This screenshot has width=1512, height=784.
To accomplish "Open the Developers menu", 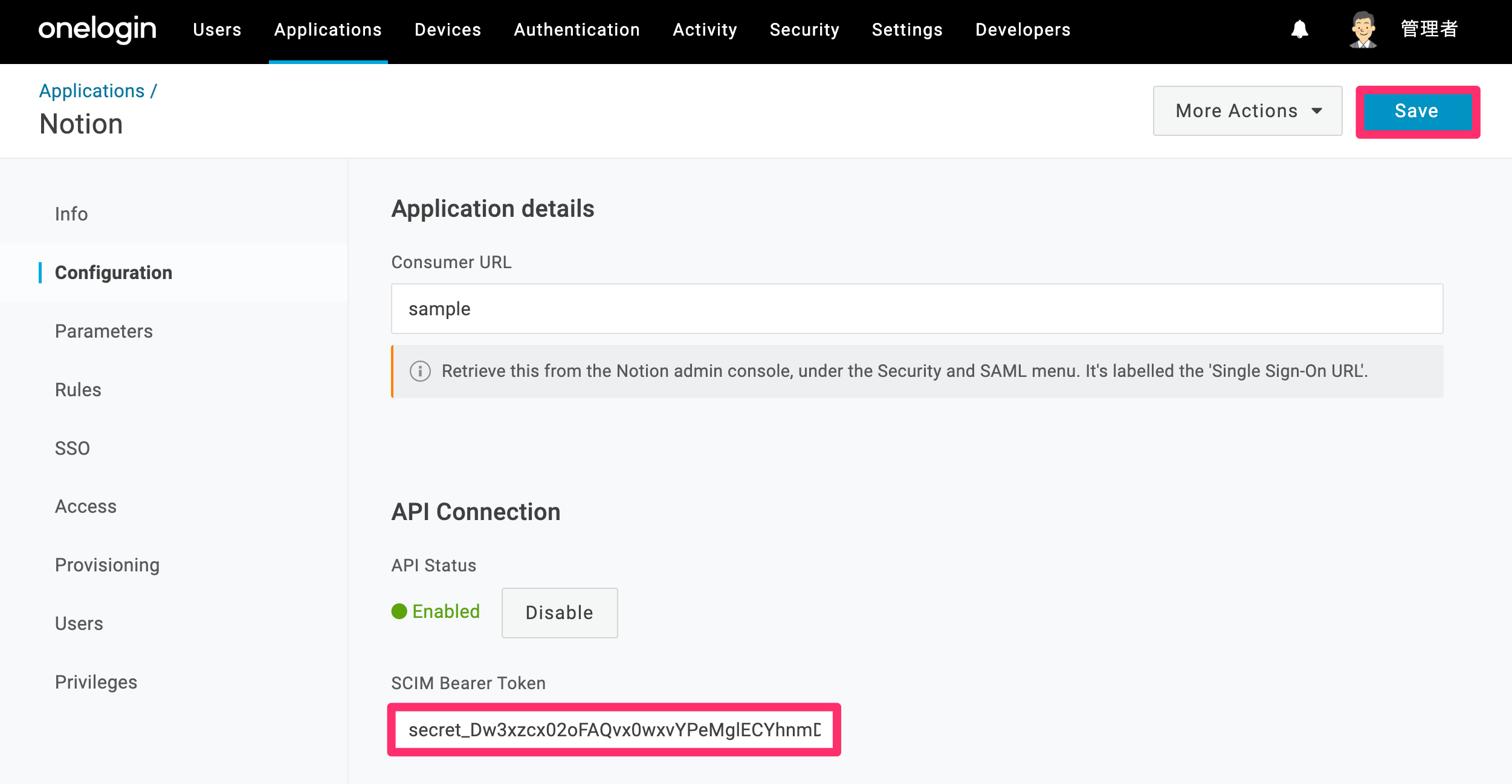I will click(1023, 30).
